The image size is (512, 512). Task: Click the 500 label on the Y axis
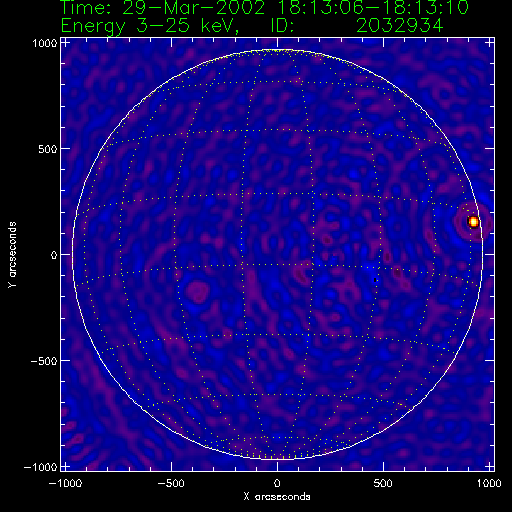tap(48, 149)
